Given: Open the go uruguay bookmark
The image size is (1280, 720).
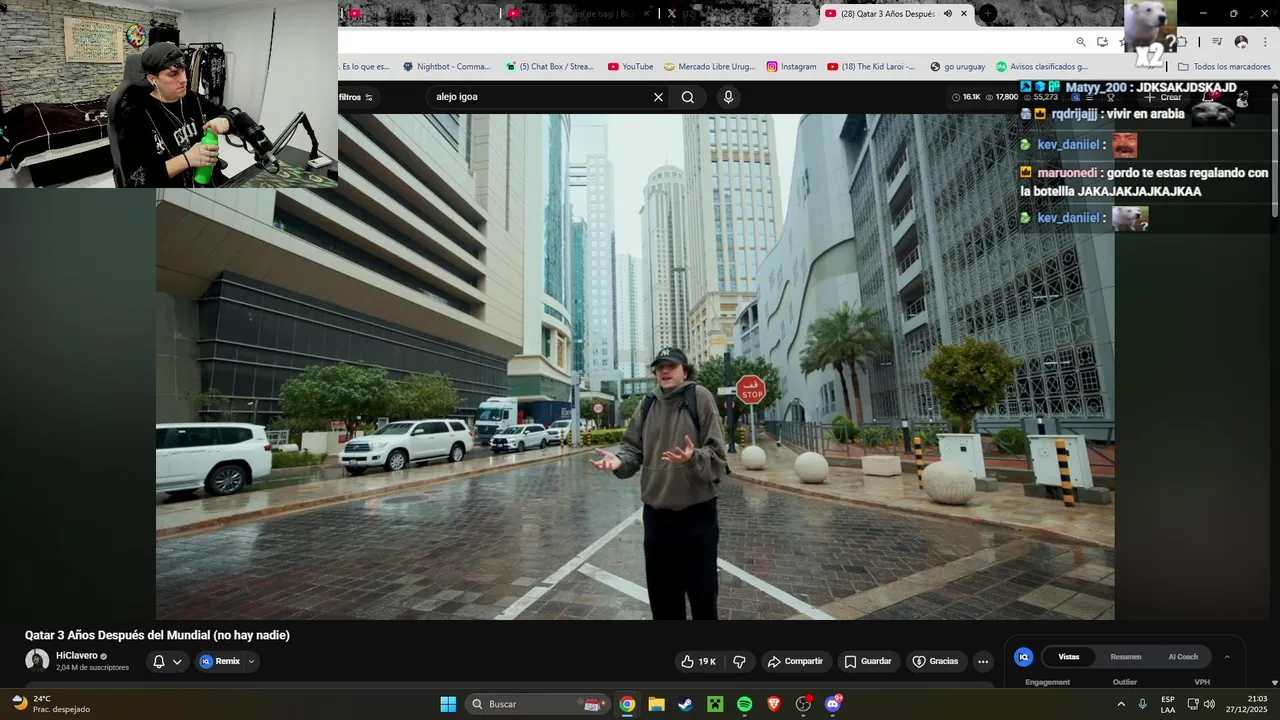Looking at the screenshot, I should click(x=957, y=67).
